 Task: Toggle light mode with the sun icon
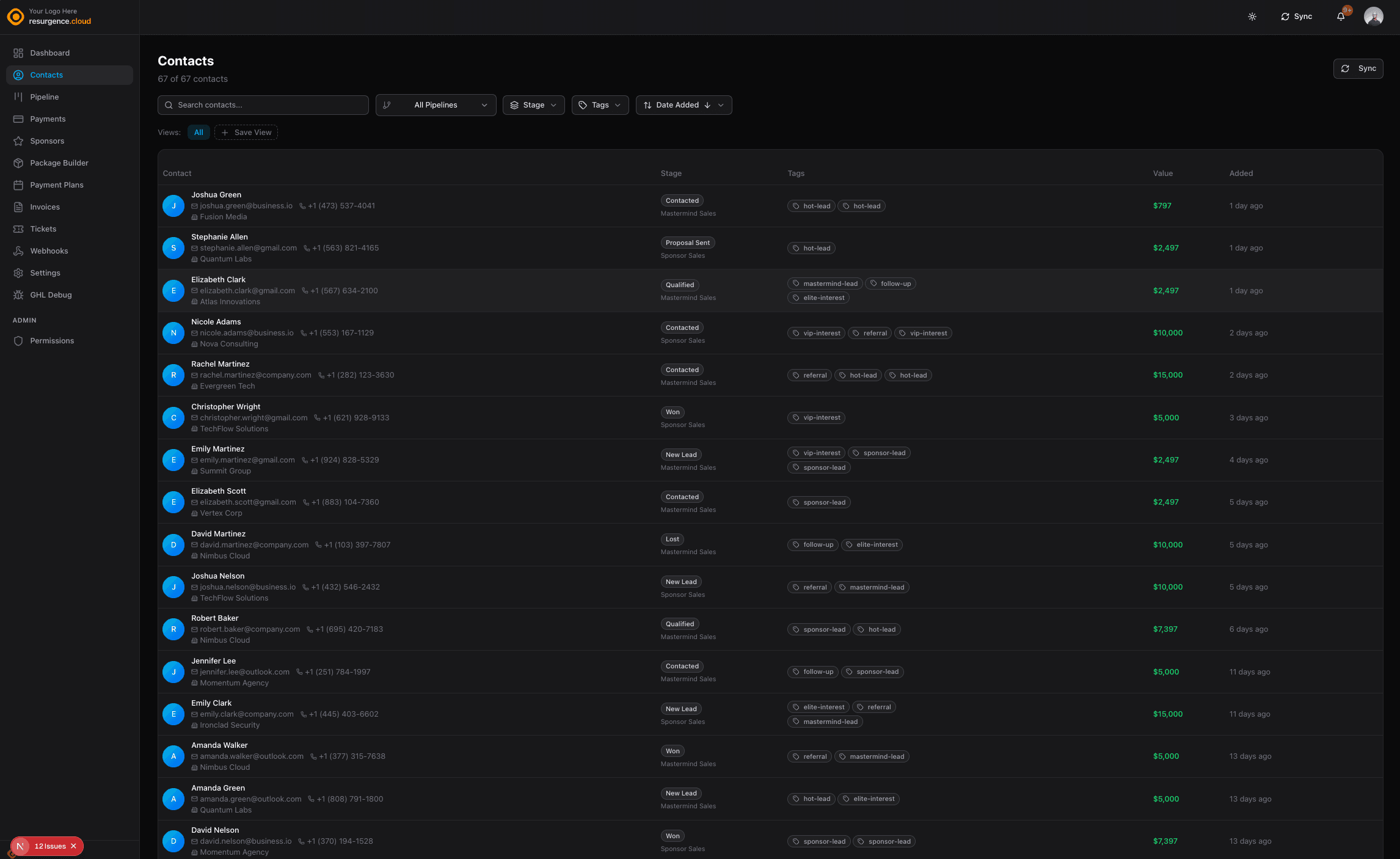pyautogui.click(x=1252, y=16)
